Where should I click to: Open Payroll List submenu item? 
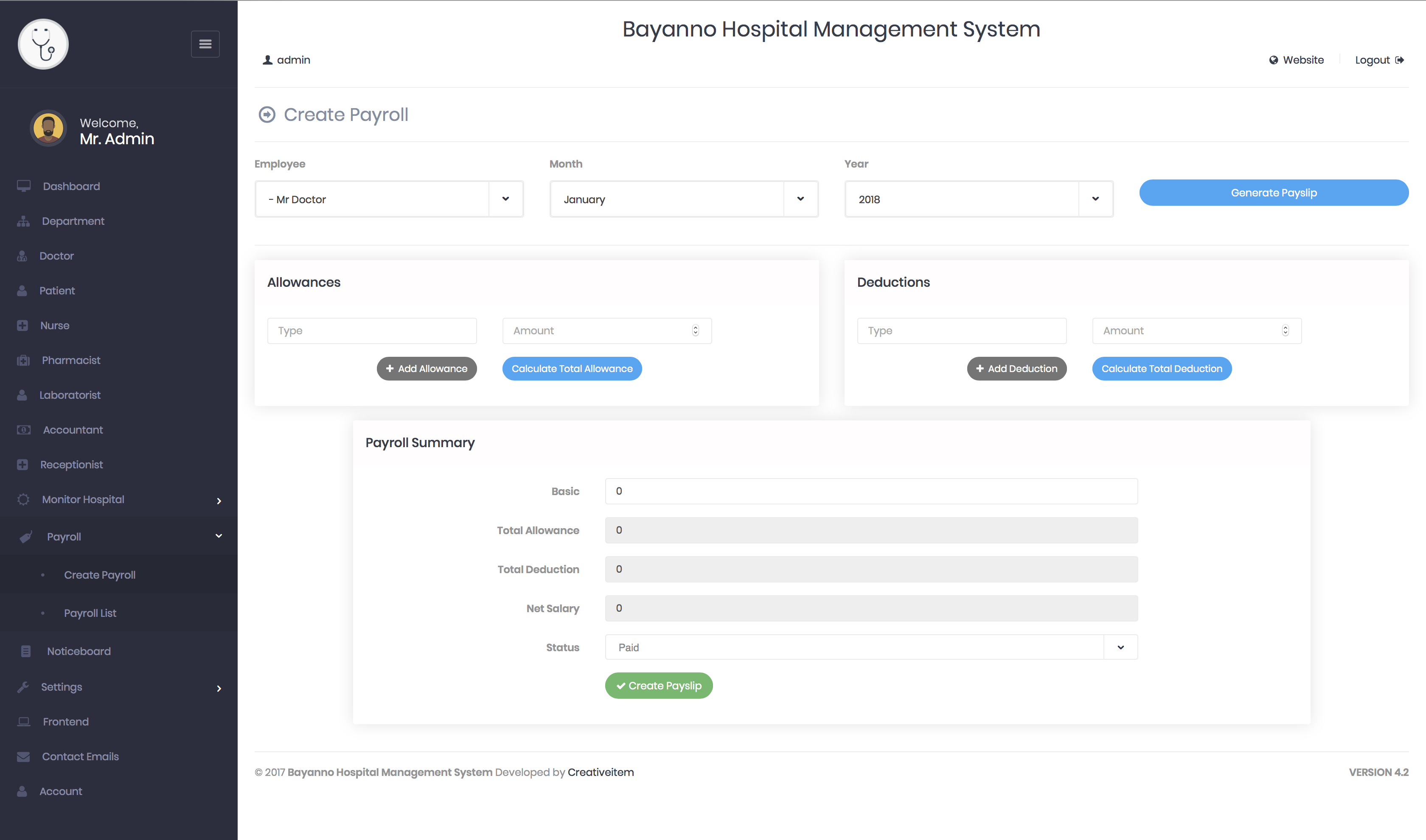(x=90, y=613)
